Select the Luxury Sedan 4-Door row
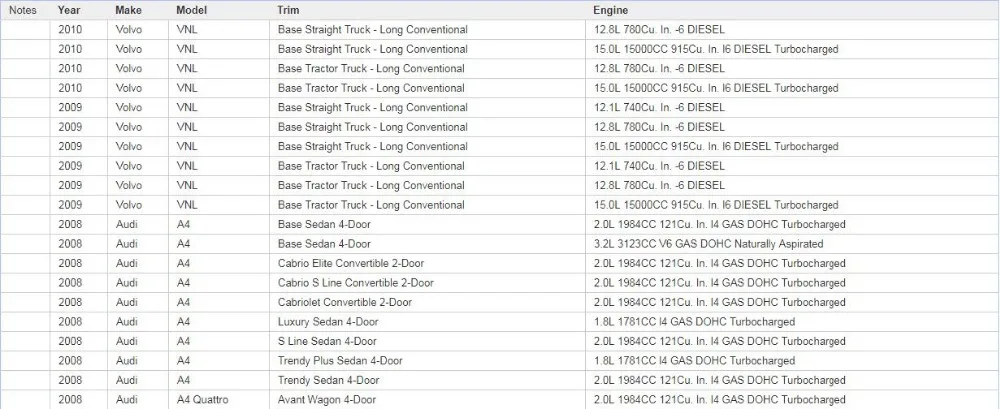The width and height of the screenshot is (1000, 409). tap(500, 322)
